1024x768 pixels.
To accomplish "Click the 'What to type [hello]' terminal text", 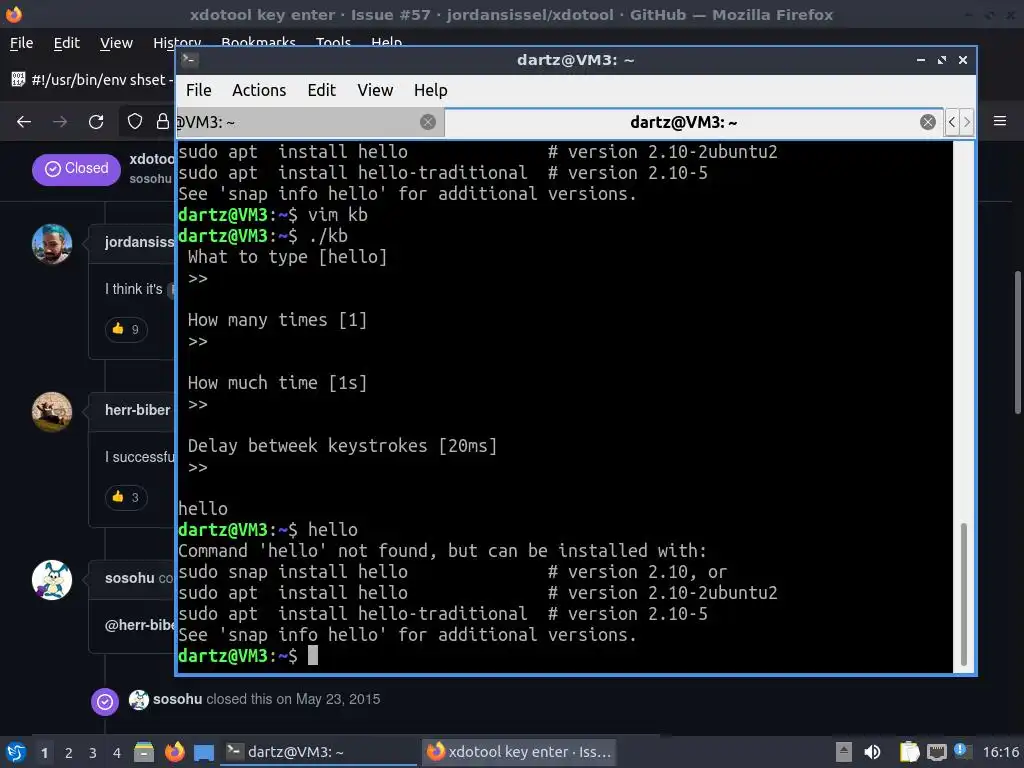I will (287, 257).
